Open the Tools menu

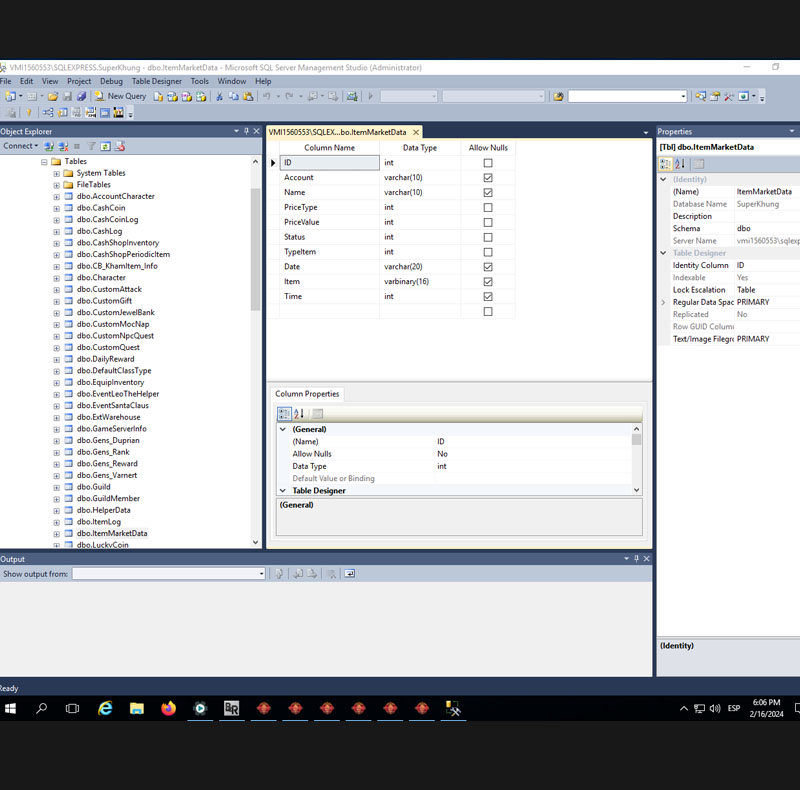coord(200,81)
